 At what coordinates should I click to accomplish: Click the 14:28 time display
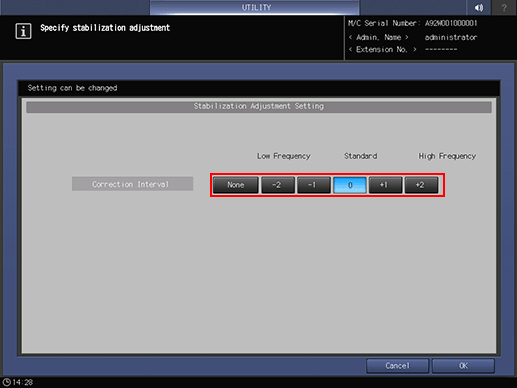pos(23,382)
